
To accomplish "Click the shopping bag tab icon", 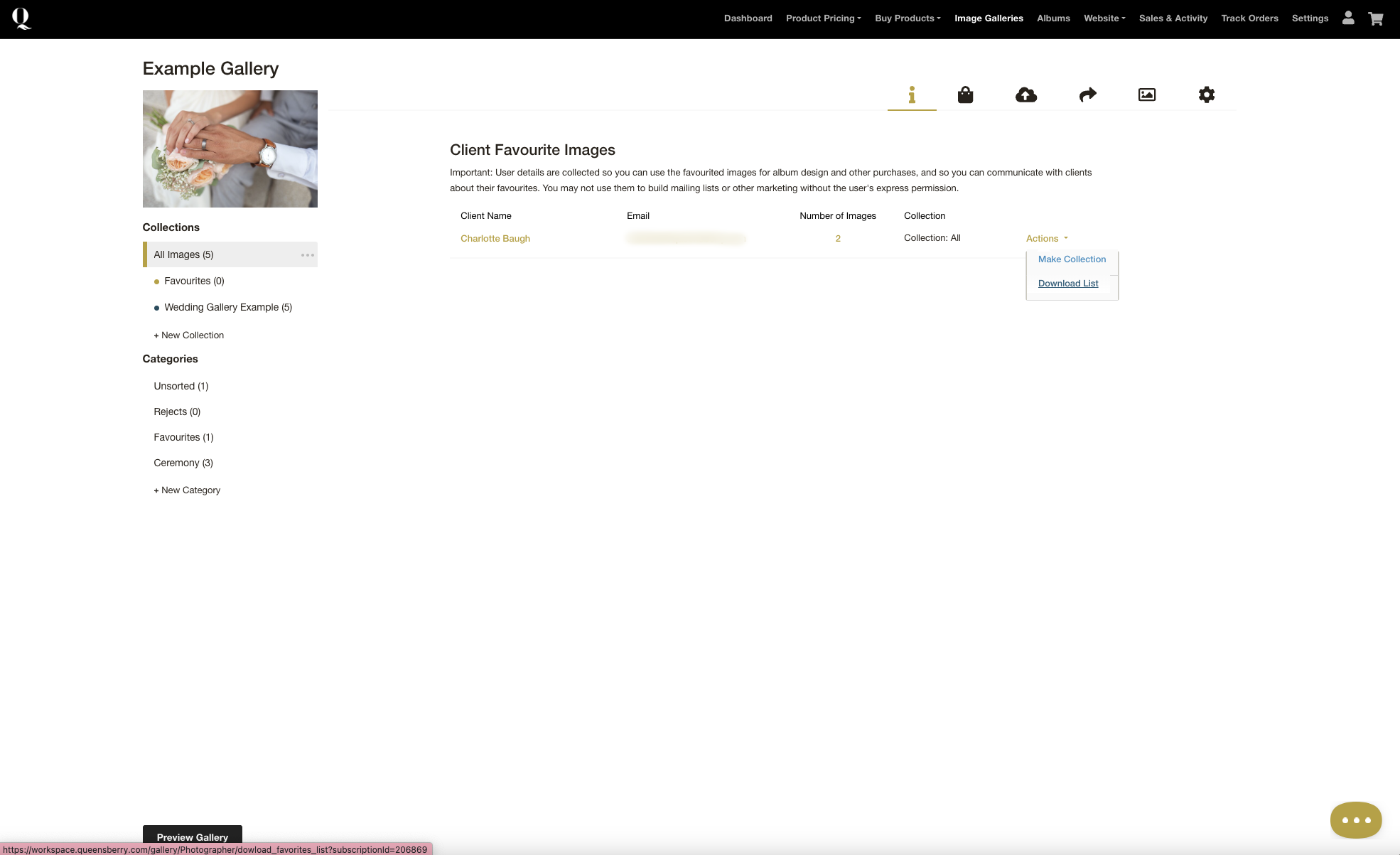I will 965,95.
